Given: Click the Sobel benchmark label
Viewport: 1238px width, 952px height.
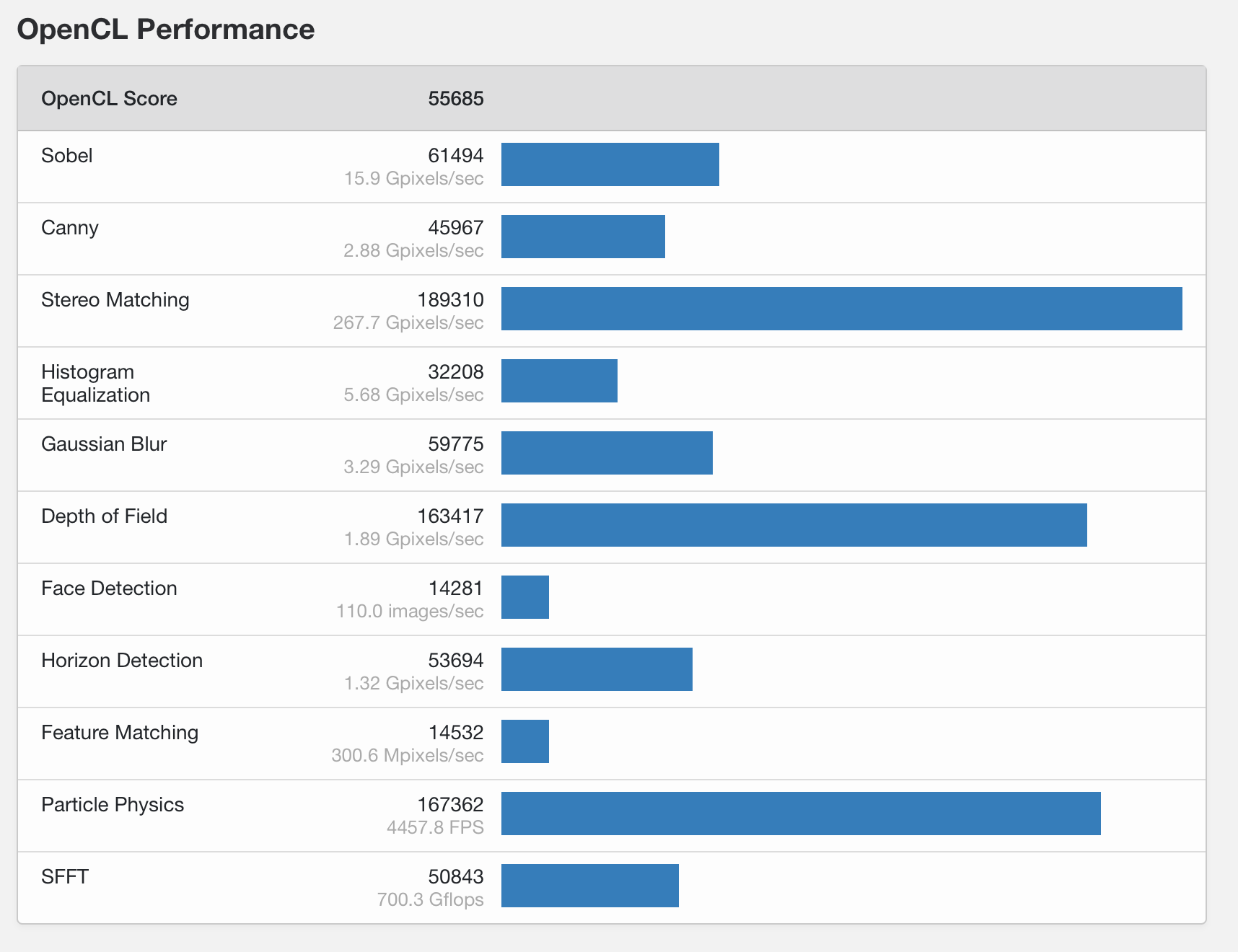Looking at the screenshot, I should coord(67,156).
